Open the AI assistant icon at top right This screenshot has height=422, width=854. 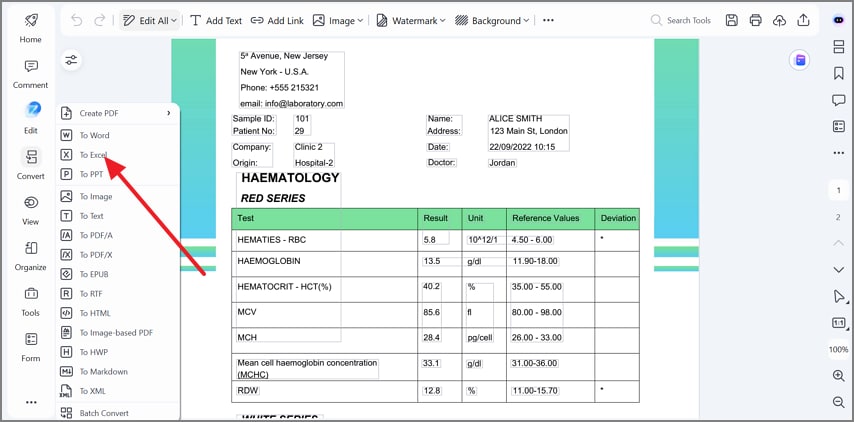(x=839, y=20)
